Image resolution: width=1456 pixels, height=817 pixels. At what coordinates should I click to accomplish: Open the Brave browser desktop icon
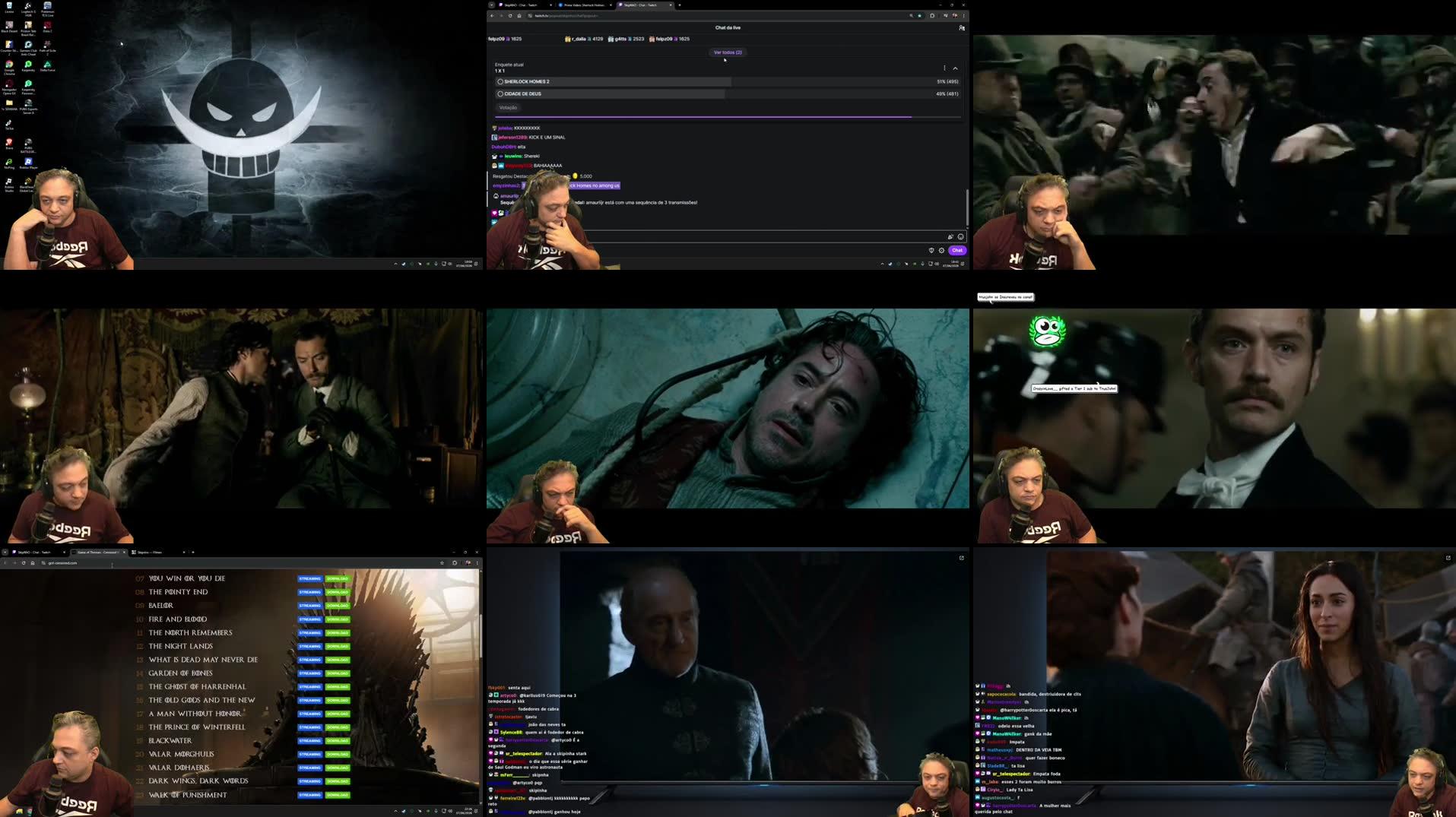tap(9, 144)
